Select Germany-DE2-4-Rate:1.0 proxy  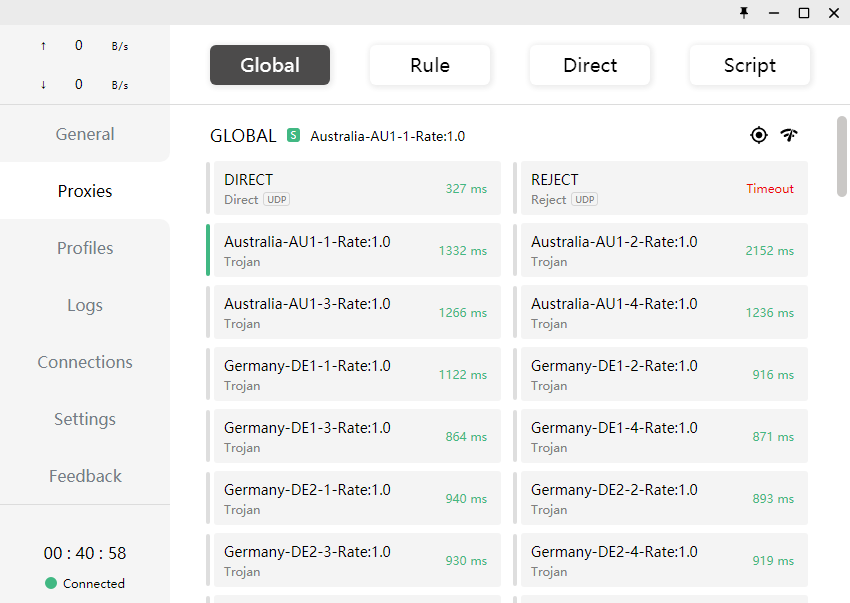pyautogui.click(x=664, y=560)
